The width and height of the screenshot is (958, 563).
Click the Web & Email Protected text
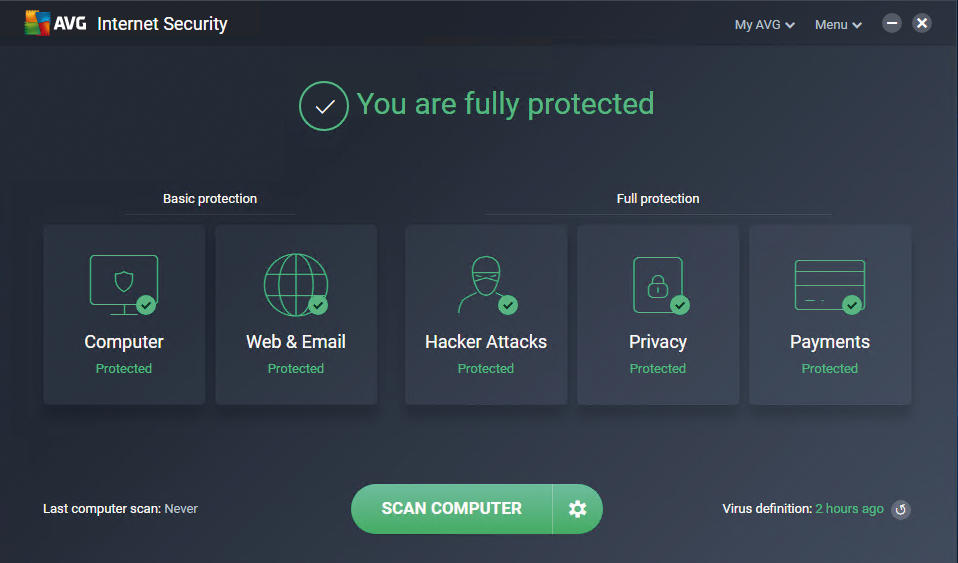point(296,369)
